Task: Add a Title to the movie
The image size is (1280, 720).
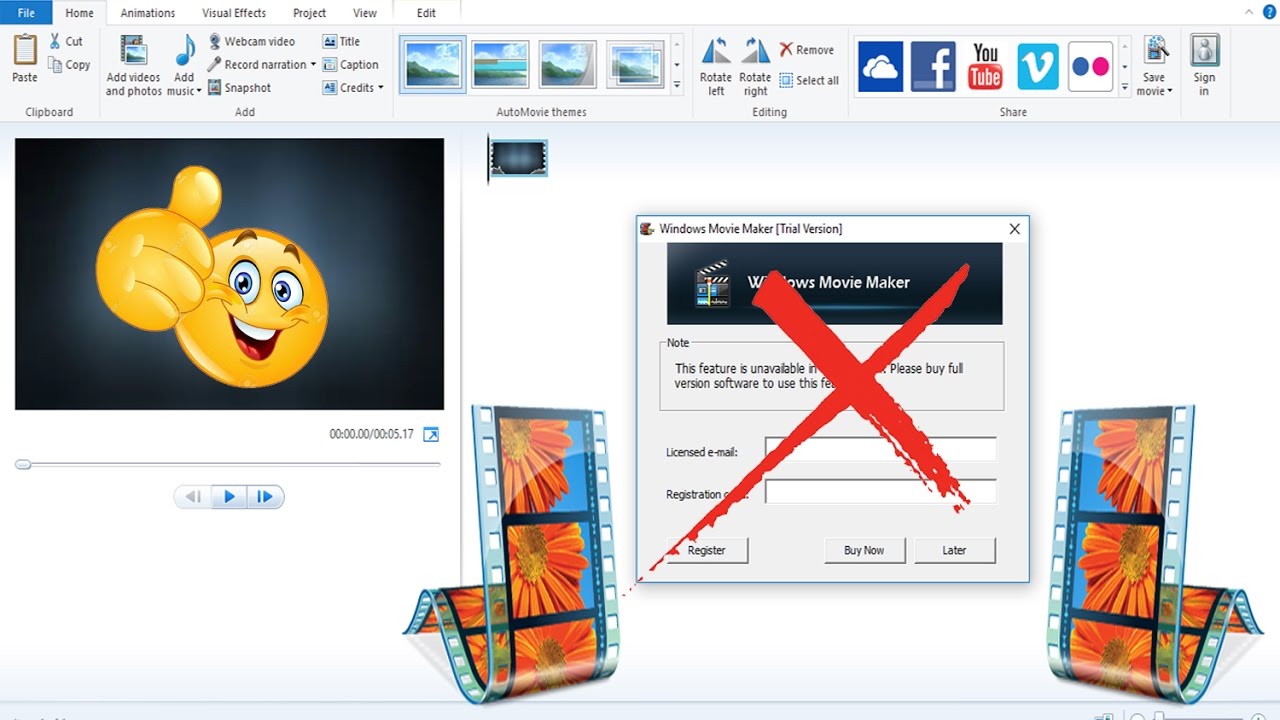Action: coord(341,41)
